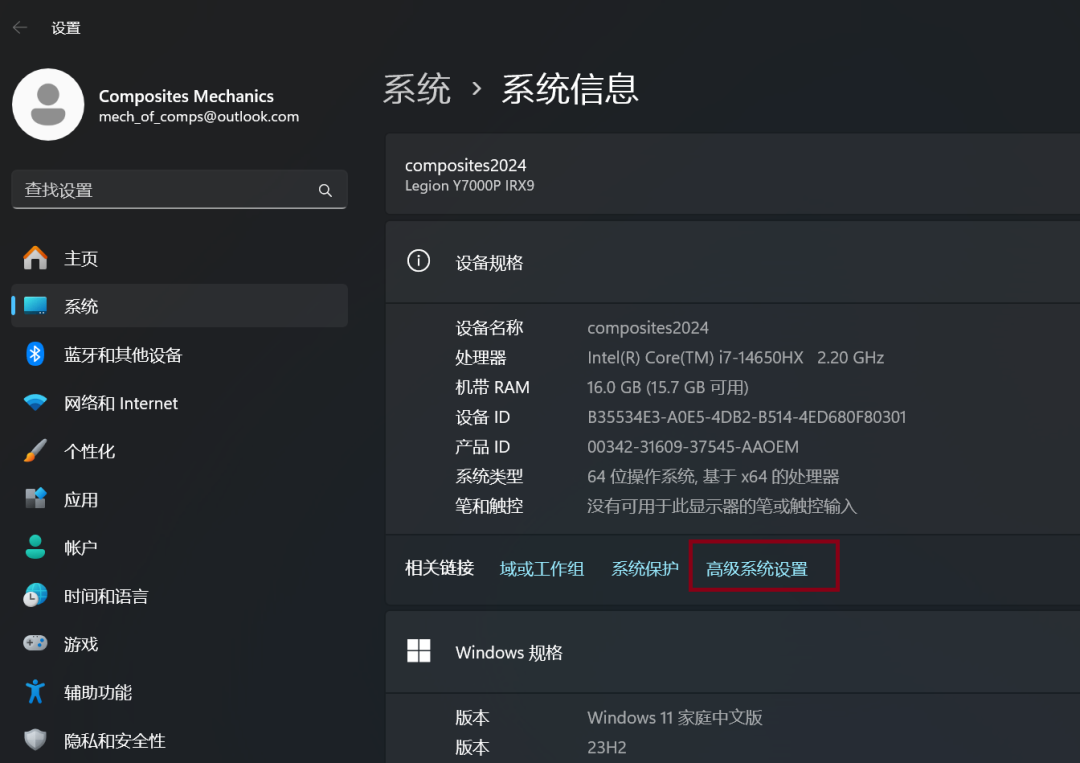Click the 辅助功能 accessibility icon
The height and width of the screenshot is (763, 1080).
[37, 692]
